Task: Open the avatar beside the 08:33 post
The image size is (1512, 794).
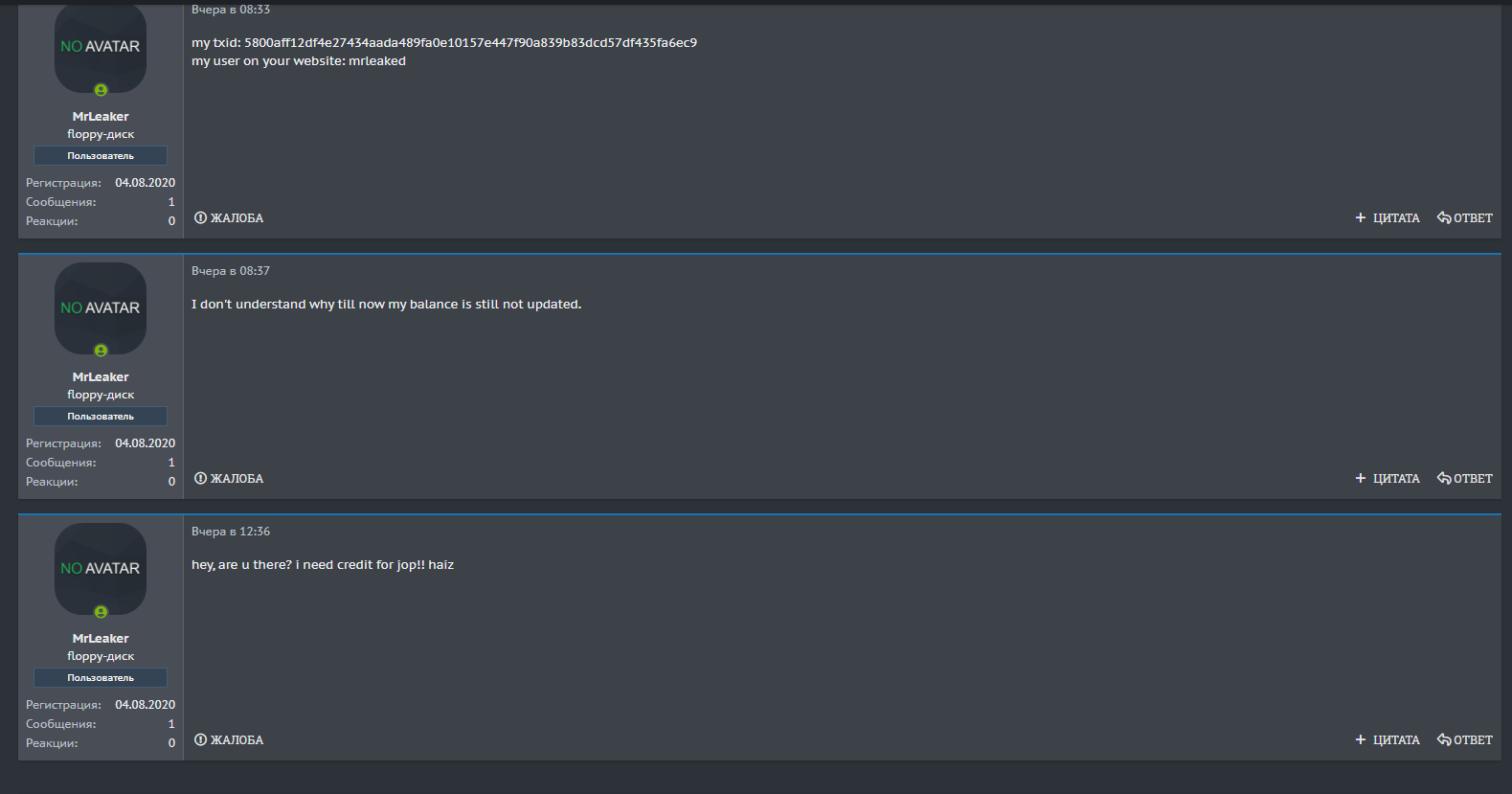Action: pos(101,46)
